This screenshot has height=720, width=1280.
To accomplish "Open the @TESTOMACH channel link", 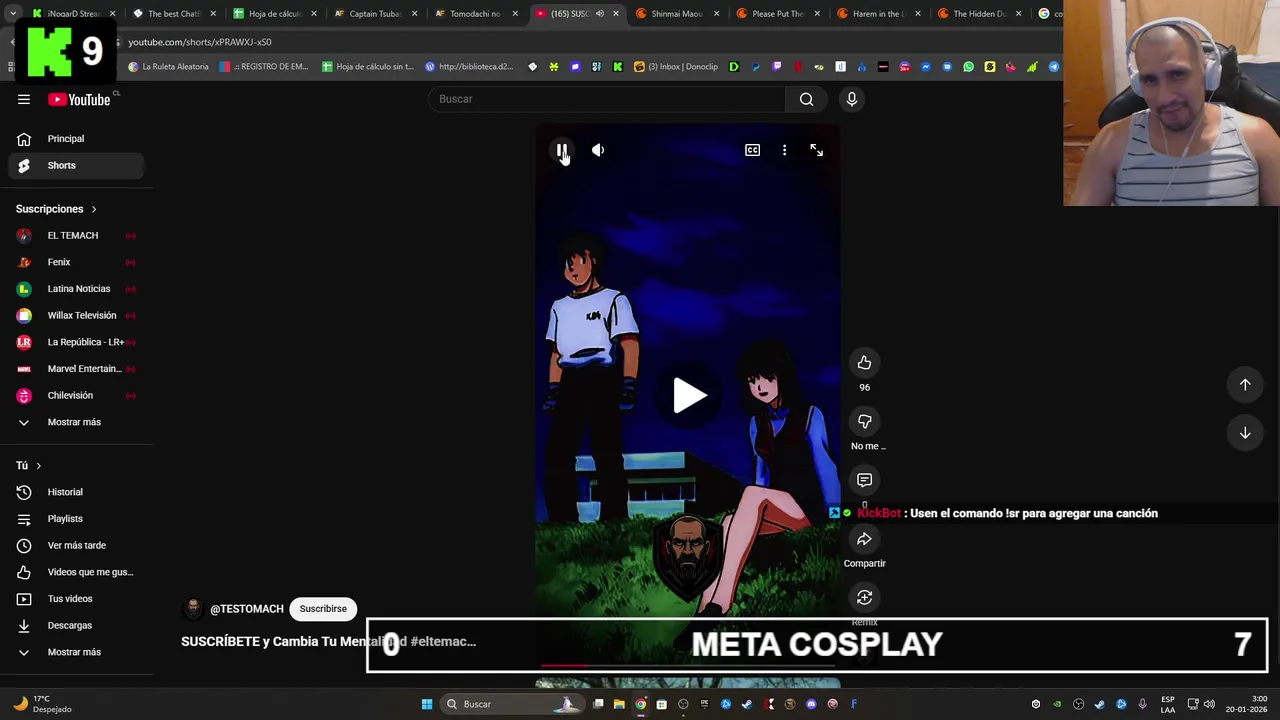I will pyautogui.click(x=247, y=609).
